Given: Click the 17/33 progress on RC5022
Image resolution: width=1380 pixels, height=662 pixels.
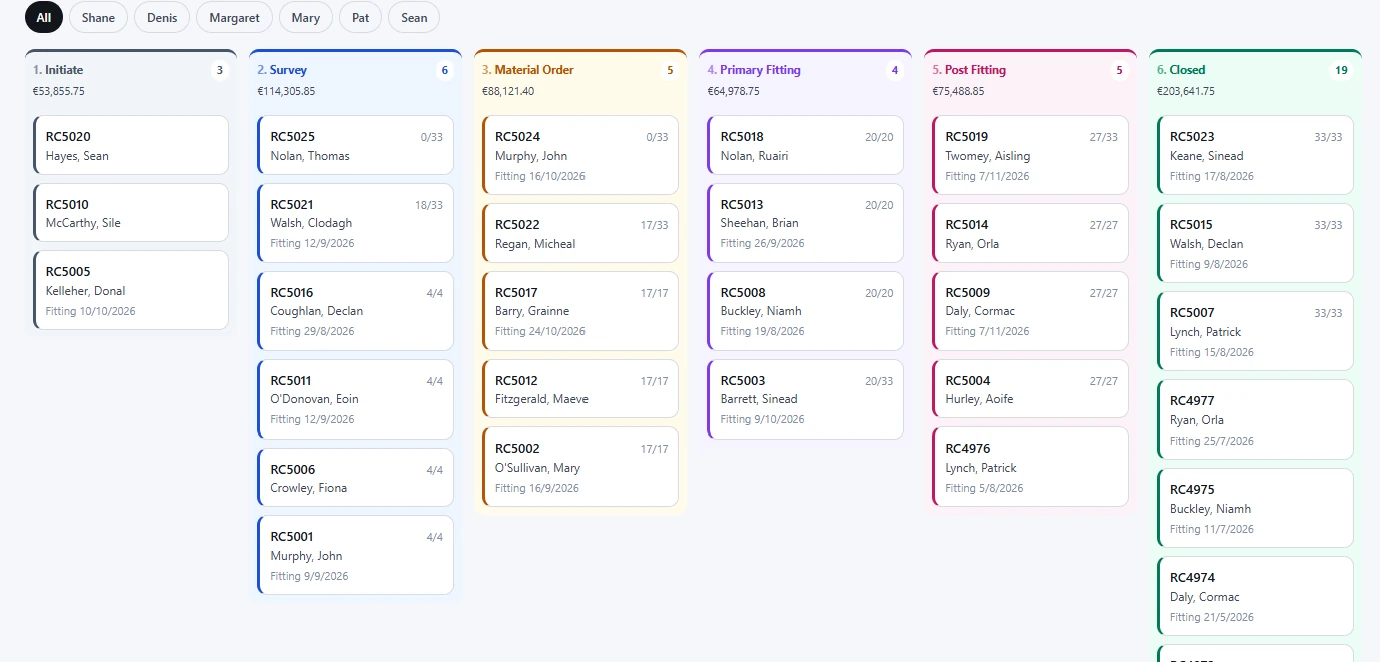Looking at the screenshot, I should pyautogui.click(x=654, y=225).
